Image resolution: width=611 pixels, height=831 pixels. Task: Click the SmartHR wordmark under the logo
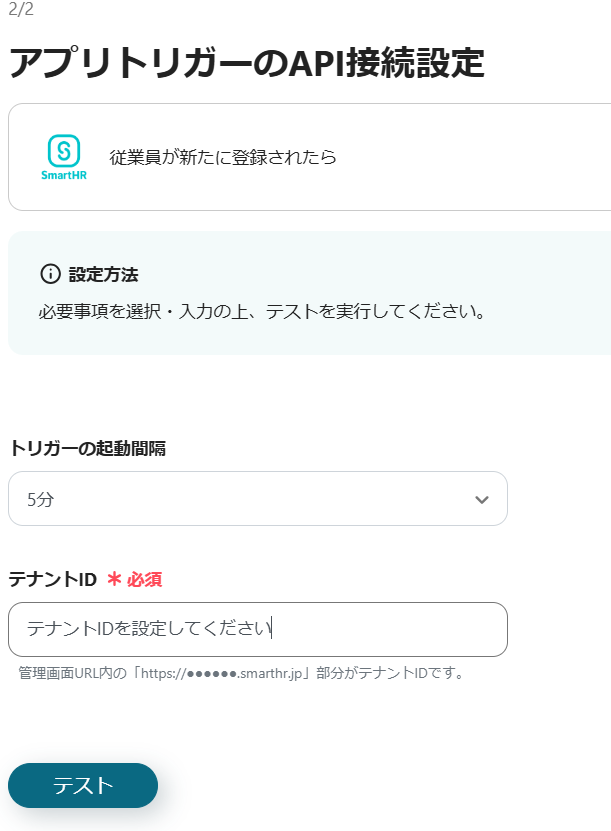click(x=64, y=174)
